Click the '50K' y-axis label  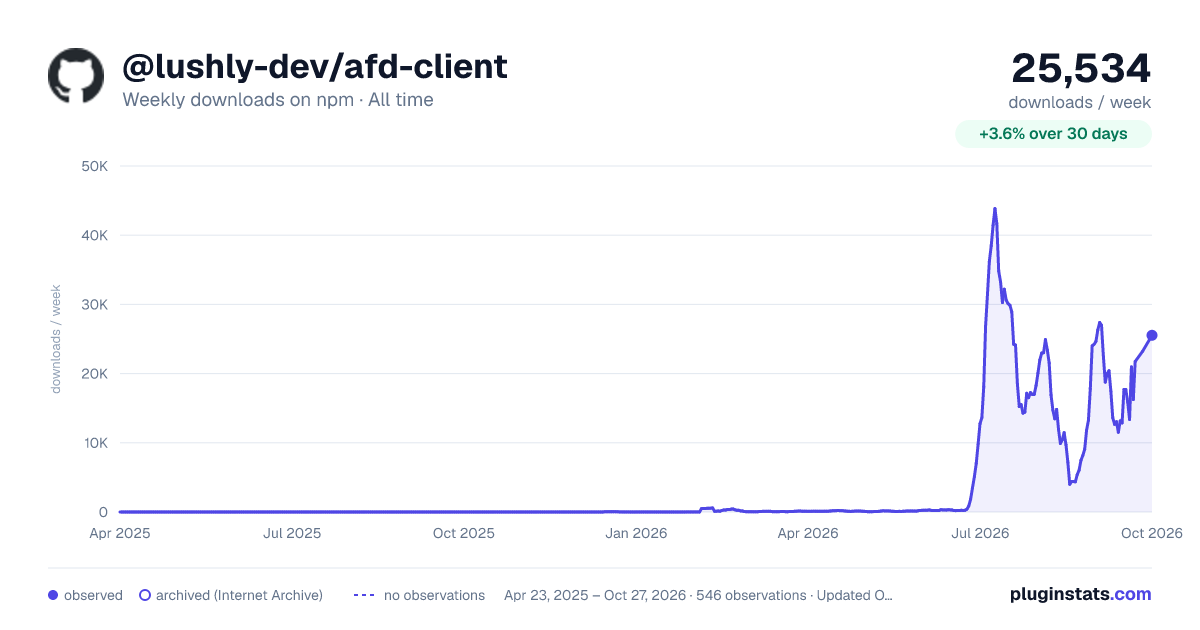coord(94,166)
